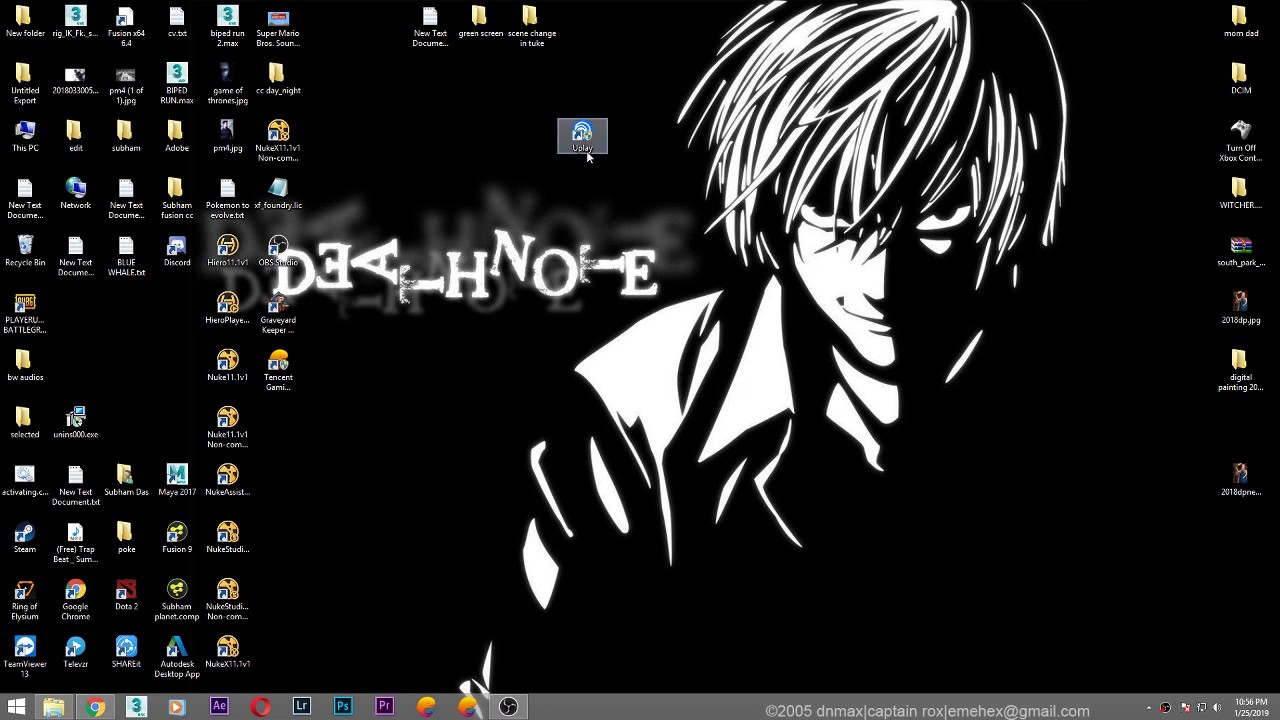The image size is (1280, 720).
Task: Select the 2018dp.jpg image file
Action: [1240, 308]
